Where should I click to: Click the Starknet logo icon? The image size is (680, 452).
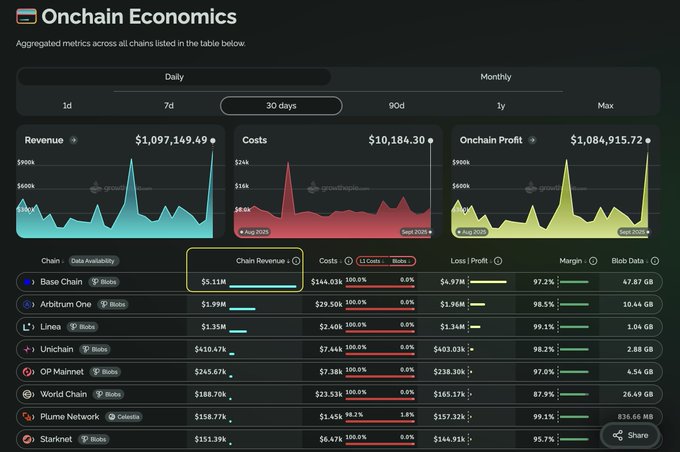[27, 439]
